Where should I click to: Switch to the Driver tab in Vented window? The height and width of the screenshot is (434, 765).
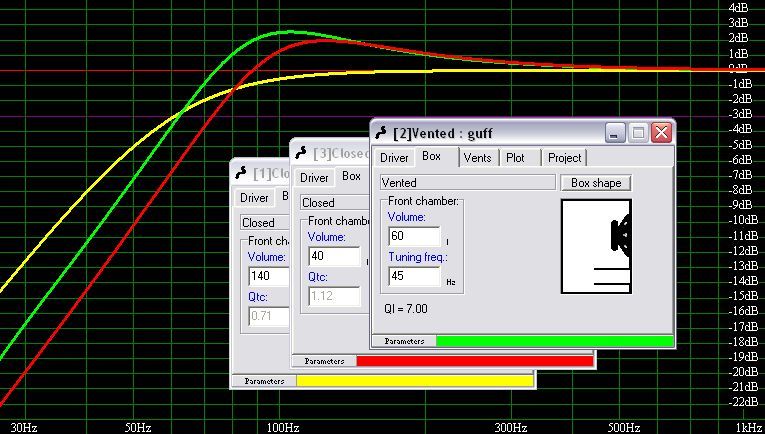(394, 158)
